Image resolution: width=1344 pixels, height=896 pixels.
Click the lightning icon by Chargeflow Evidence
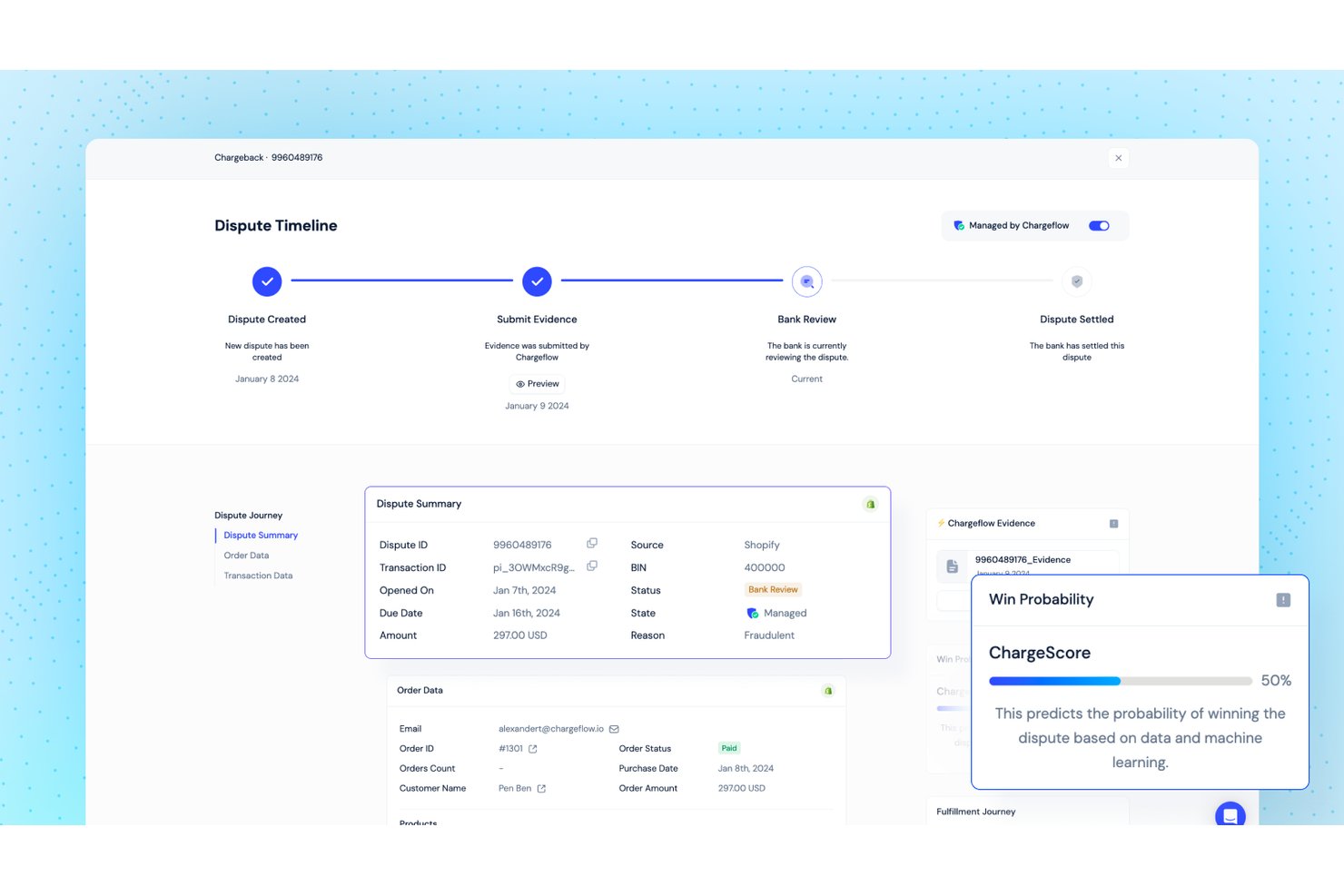(941, 524)
